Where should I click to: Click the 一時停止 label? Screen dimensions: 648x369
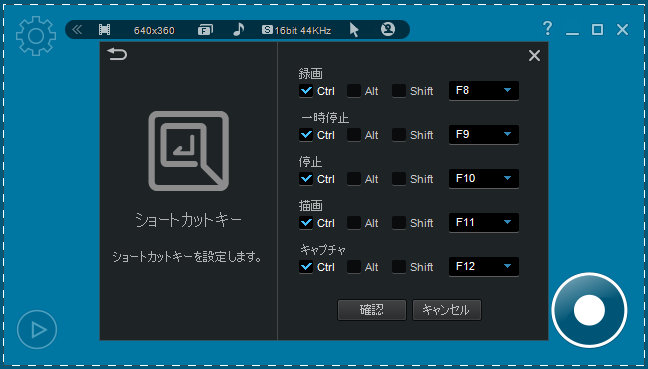click(x=325, y=118)
